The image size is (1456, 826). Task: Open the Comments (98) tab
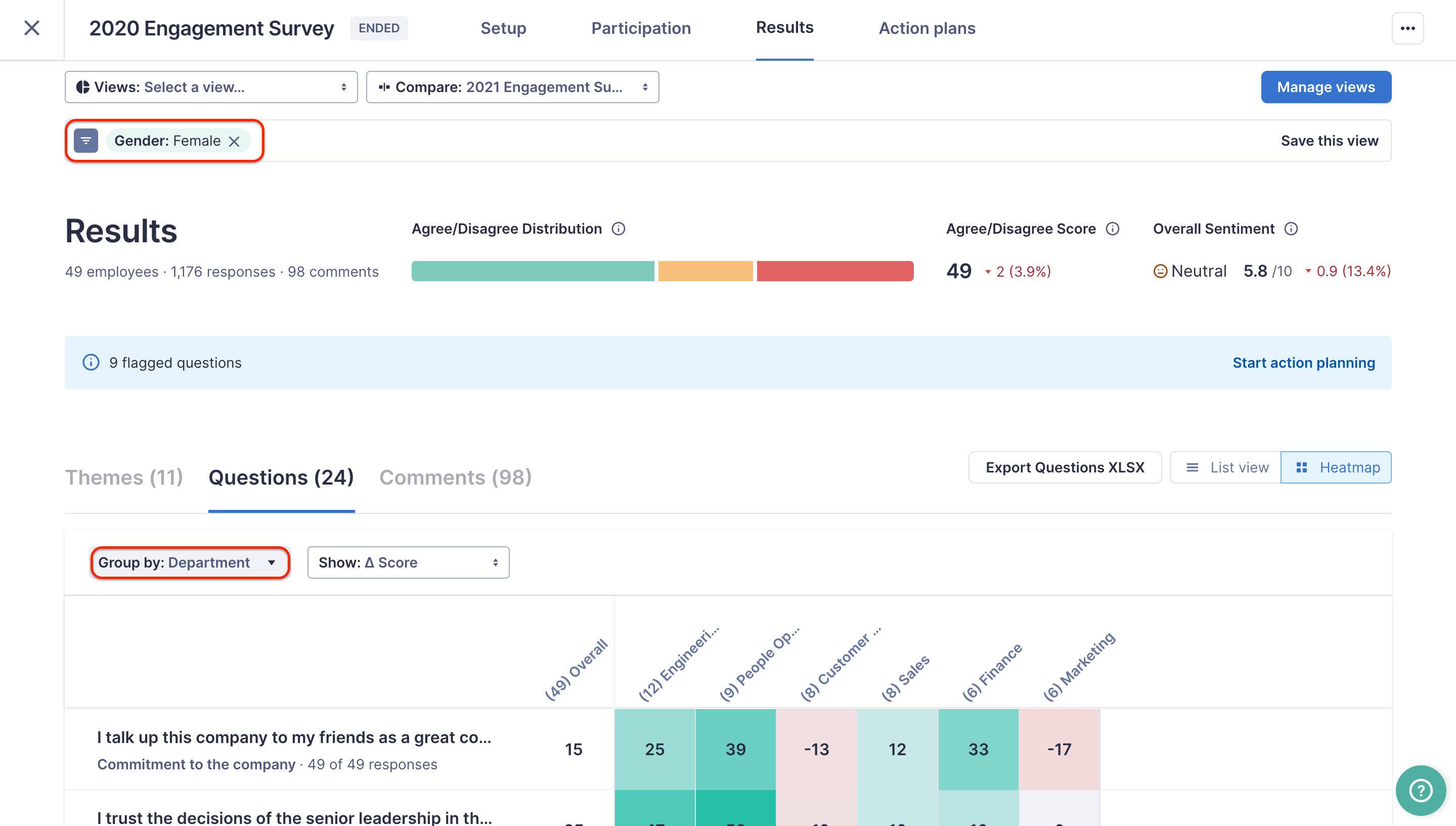(456, 477)
